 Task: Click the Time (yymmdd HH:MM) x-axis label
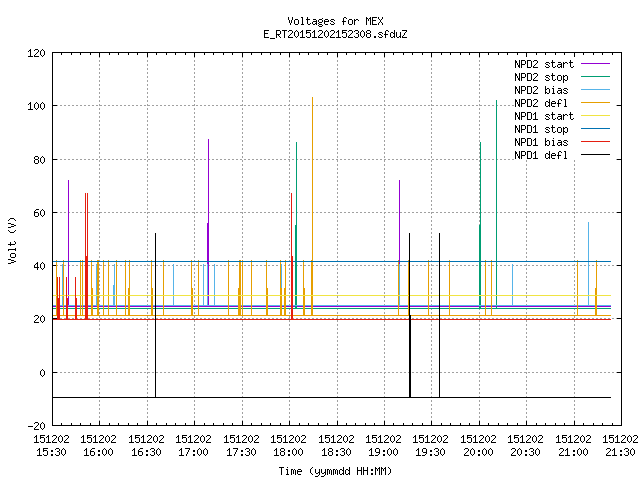click(x=335, y=471)
